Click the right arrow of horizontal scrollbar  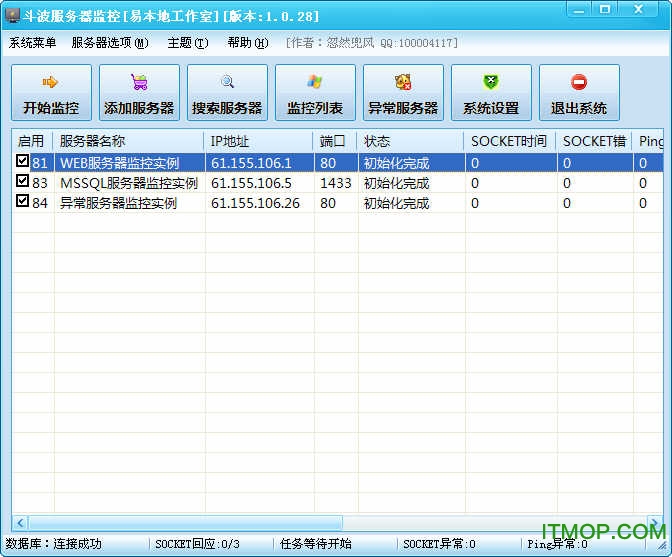coord(655,522)
